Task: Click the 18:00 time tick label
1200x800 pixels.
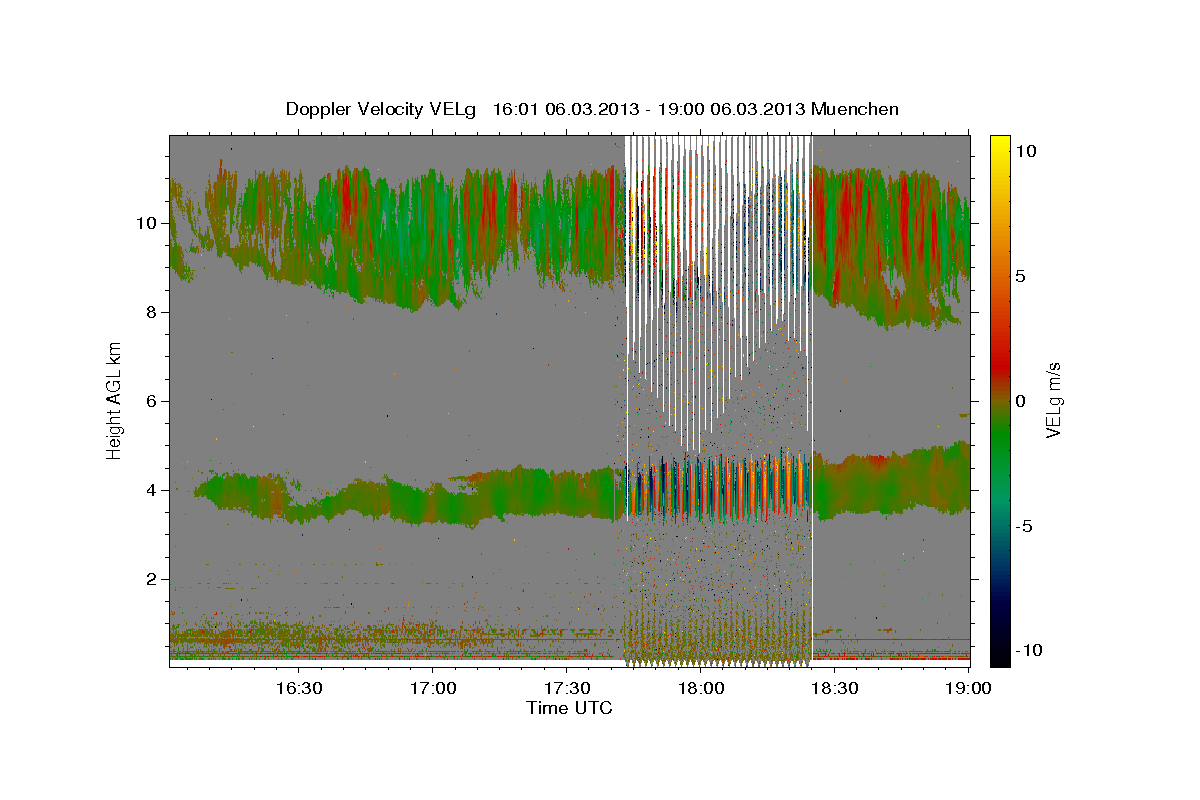Action: (x=701, y=688)
